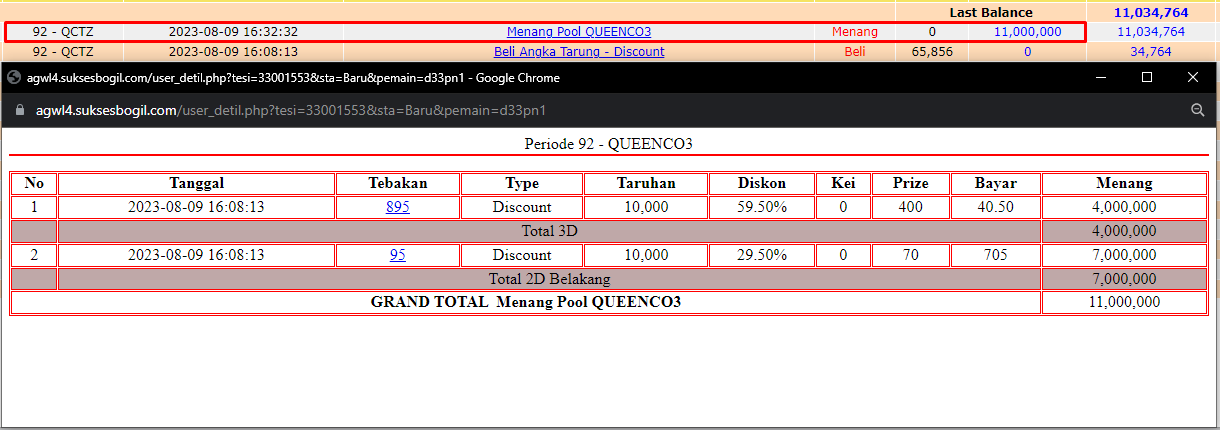Click 59.50% discount cell

click(762, 207)
